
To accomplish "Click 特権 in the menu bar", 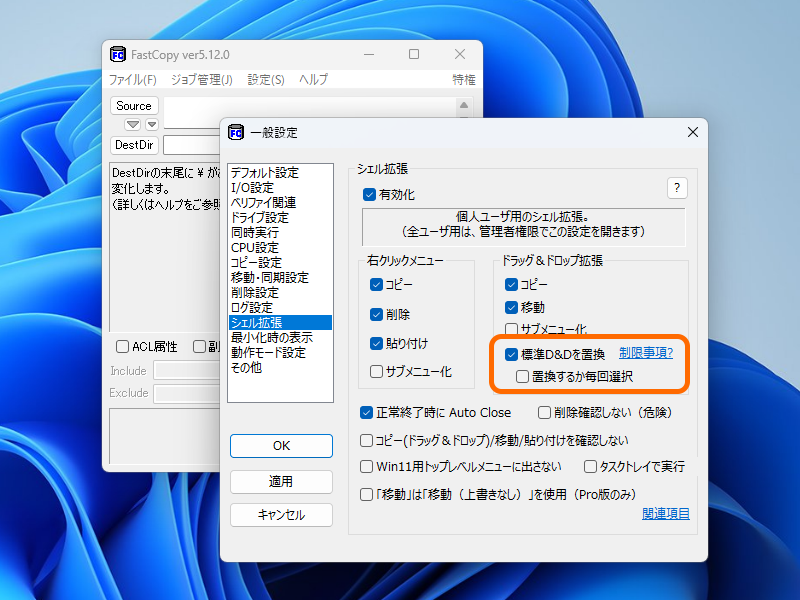I will point(463,80).
